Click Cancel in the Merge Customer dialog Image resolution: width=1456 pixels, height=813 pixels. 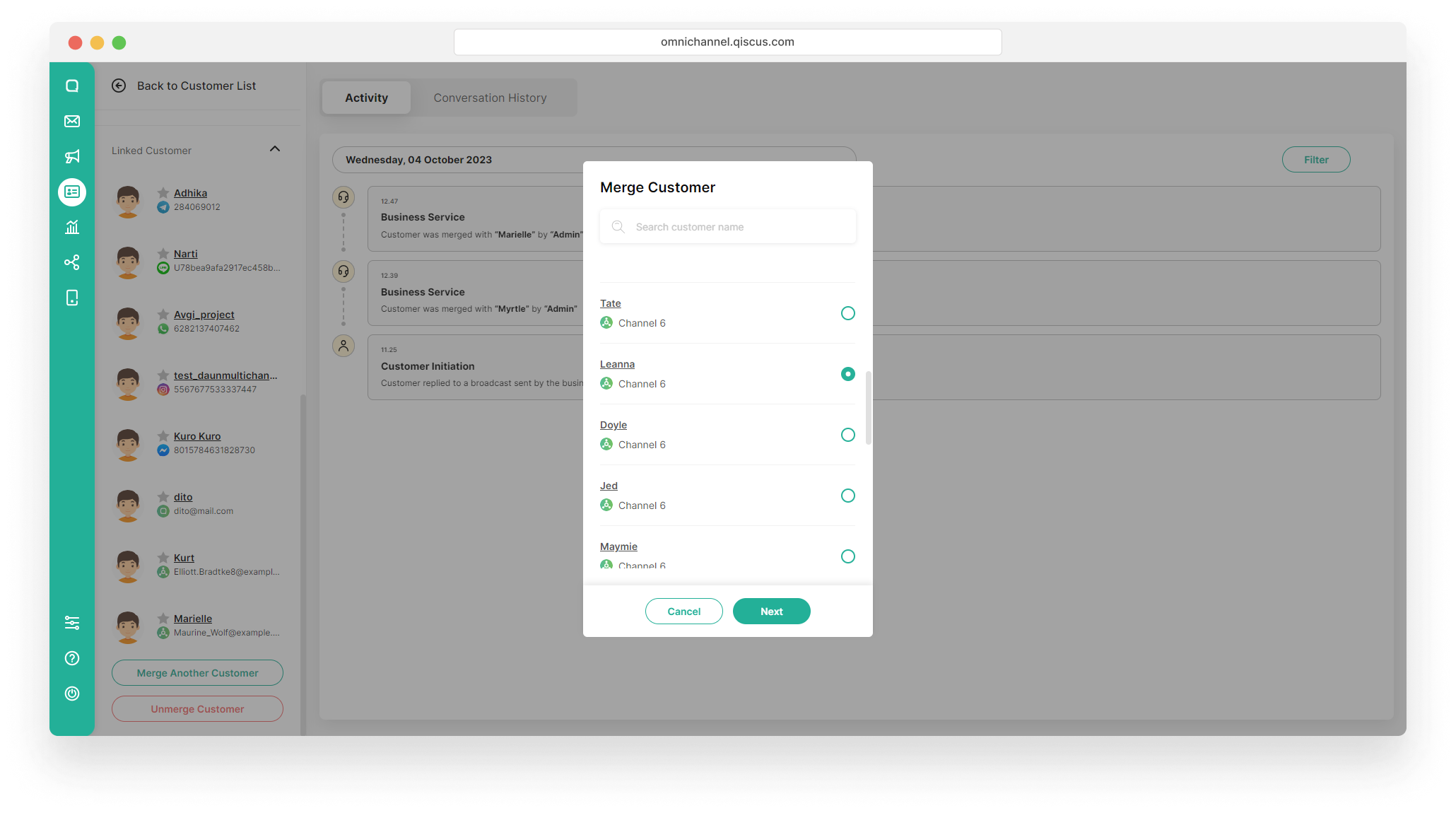(683, 612)
